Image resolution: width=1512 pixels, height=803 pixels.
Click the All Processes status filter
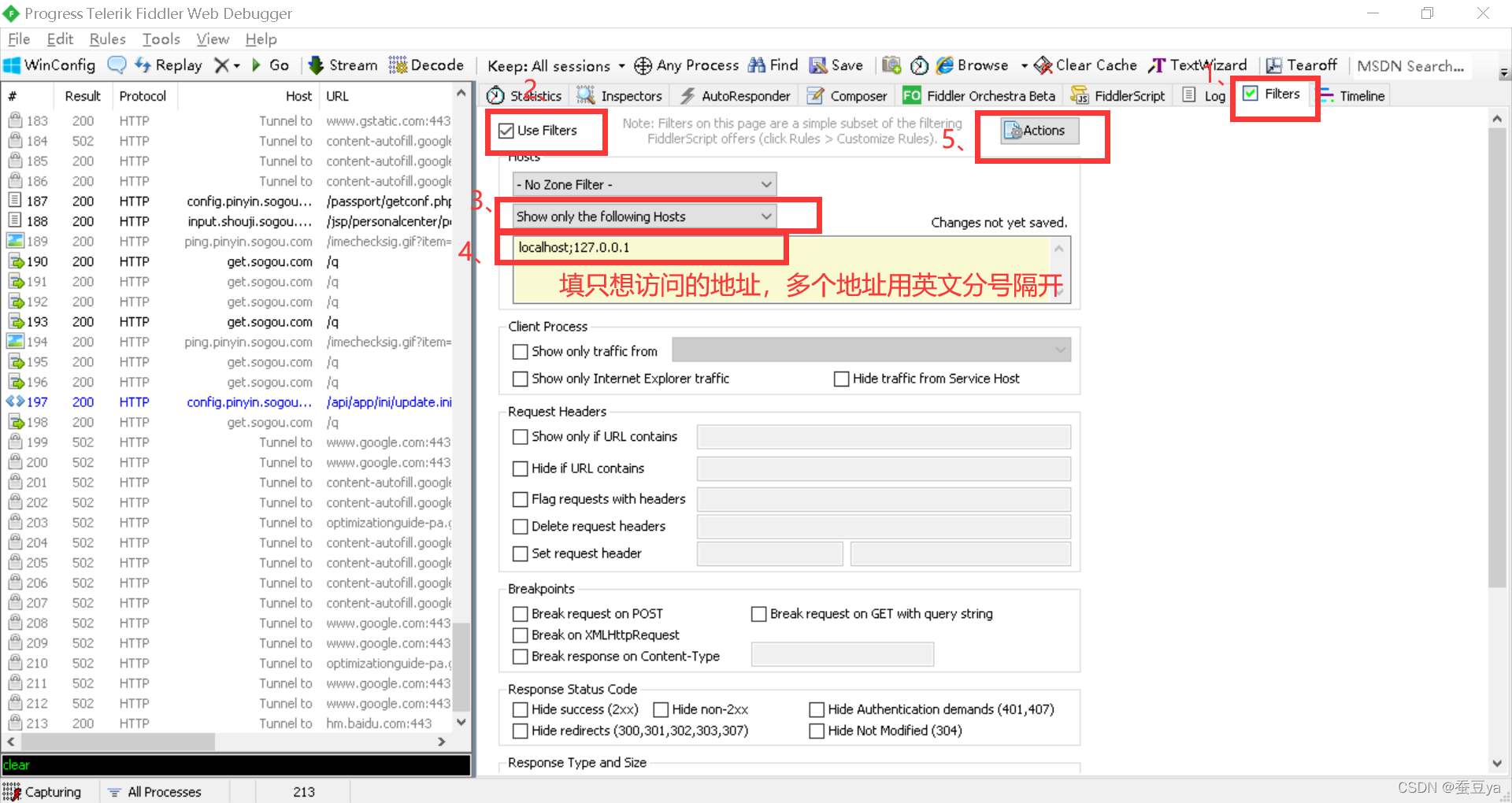[154, 792]
